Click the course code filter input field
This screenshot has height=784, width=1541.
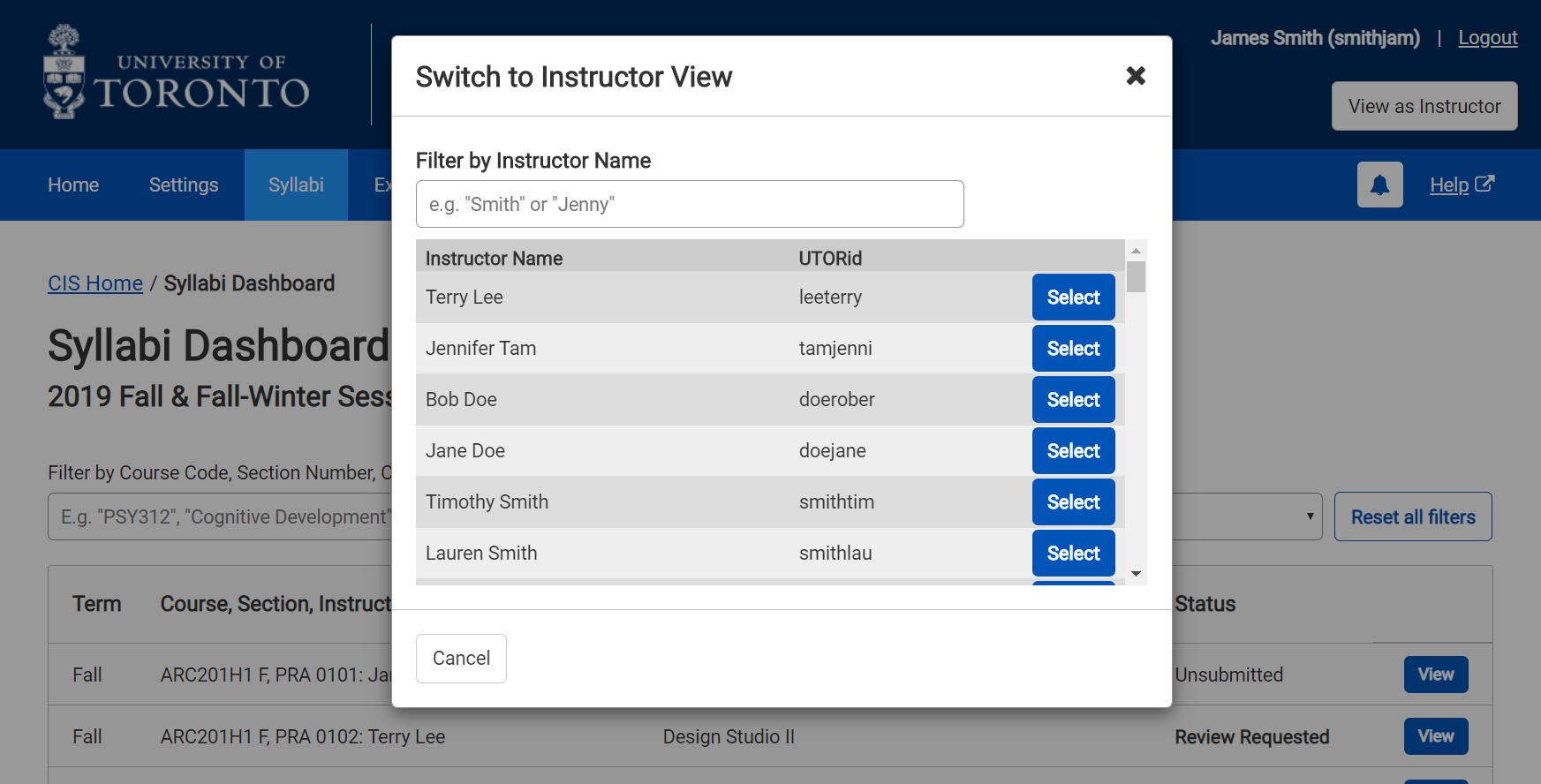[221, 516]
